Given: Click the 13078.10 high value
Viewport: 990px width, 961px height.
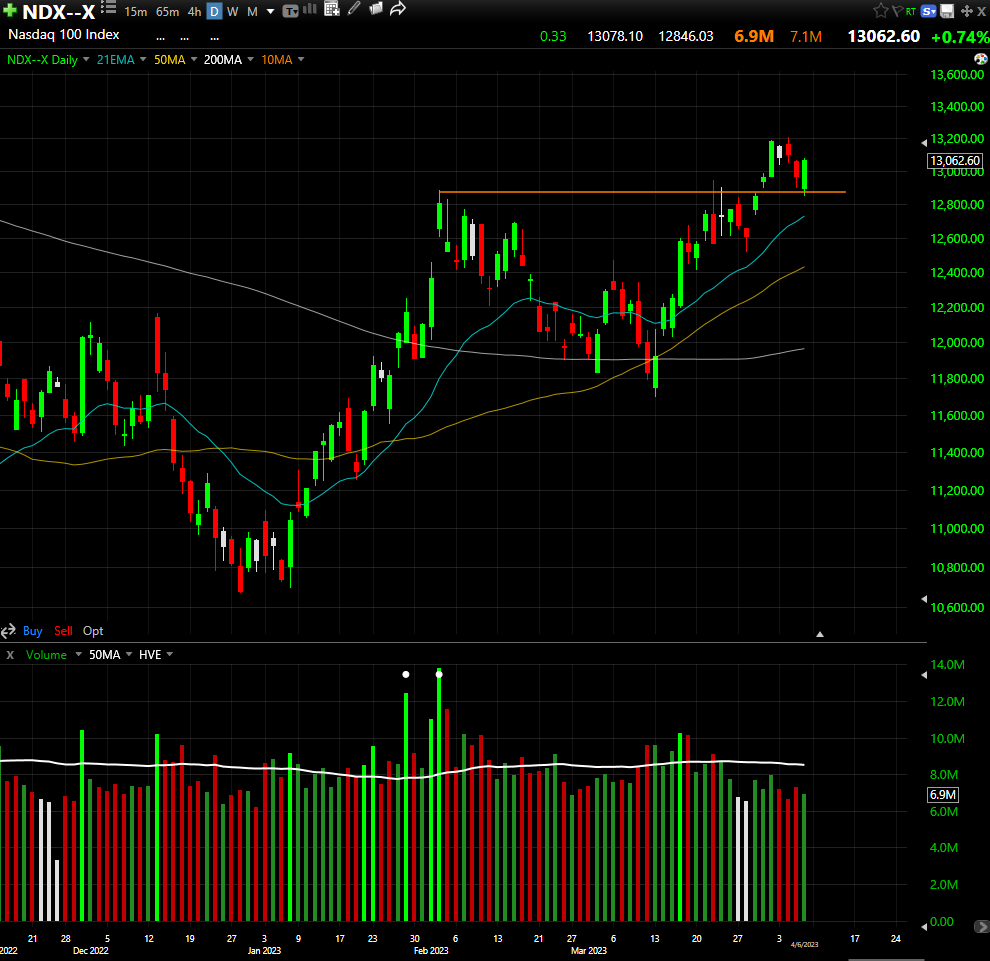Looking at the screenshot, I should (x=615, y=37).
